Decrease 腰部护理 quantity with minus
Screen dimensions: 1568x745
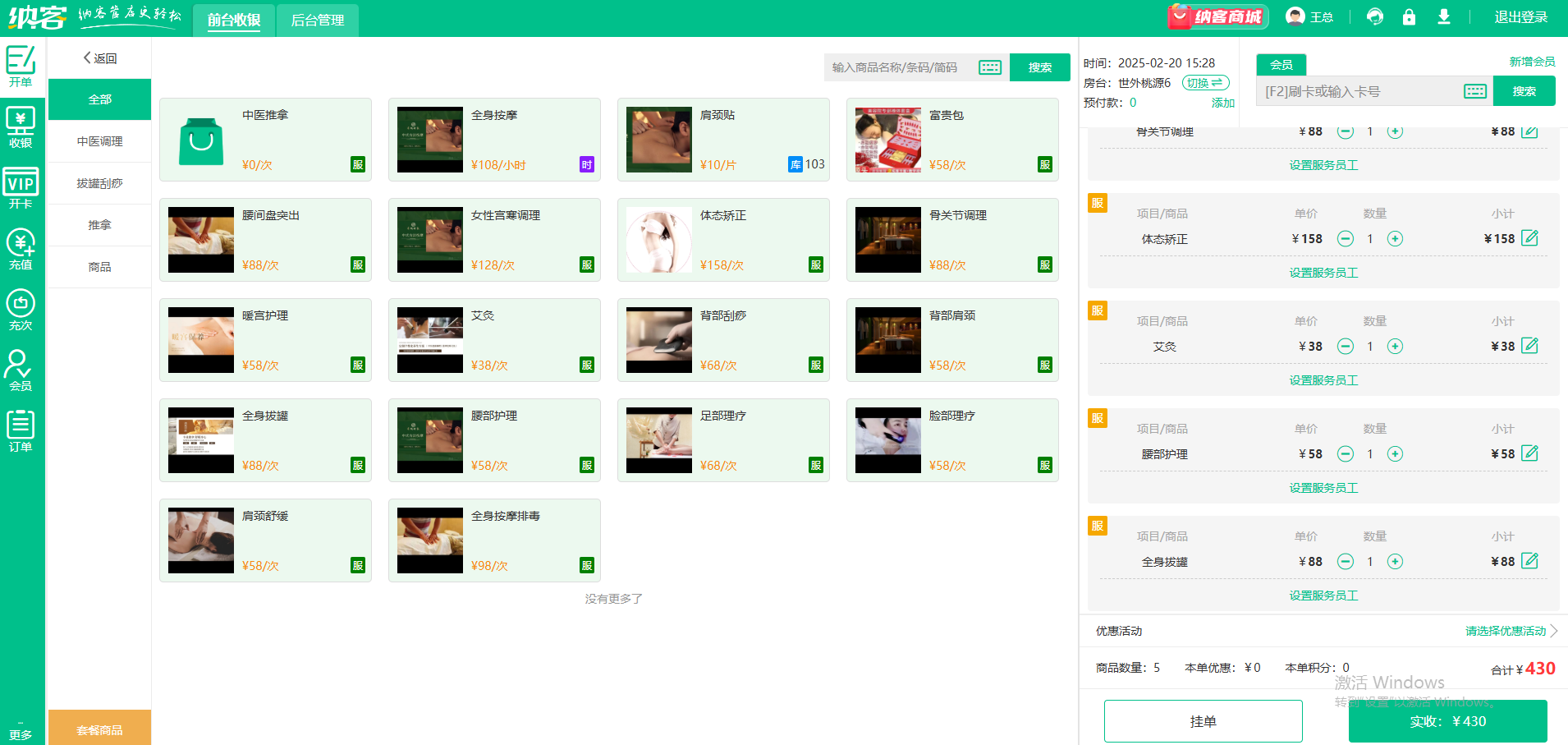coord(1346,454)
